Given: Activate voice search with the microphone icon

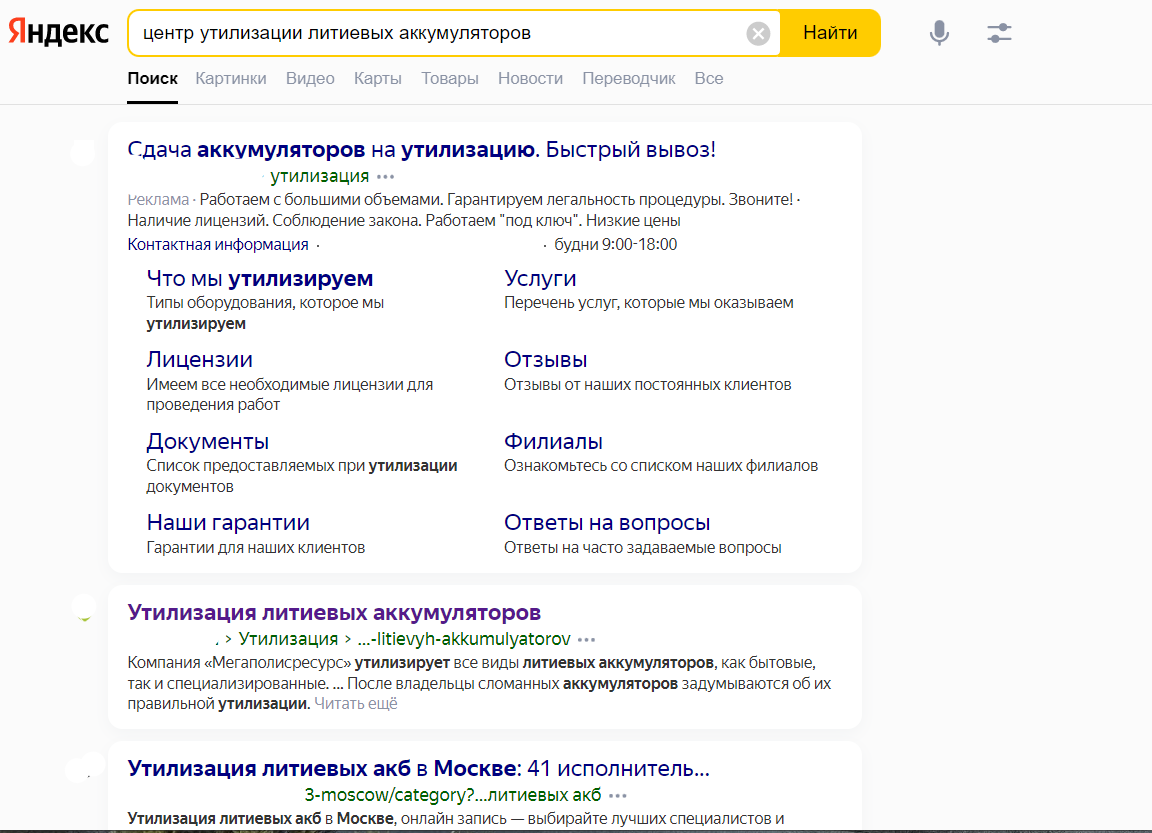Looking at the screenshot, I should tap(938, 32).
